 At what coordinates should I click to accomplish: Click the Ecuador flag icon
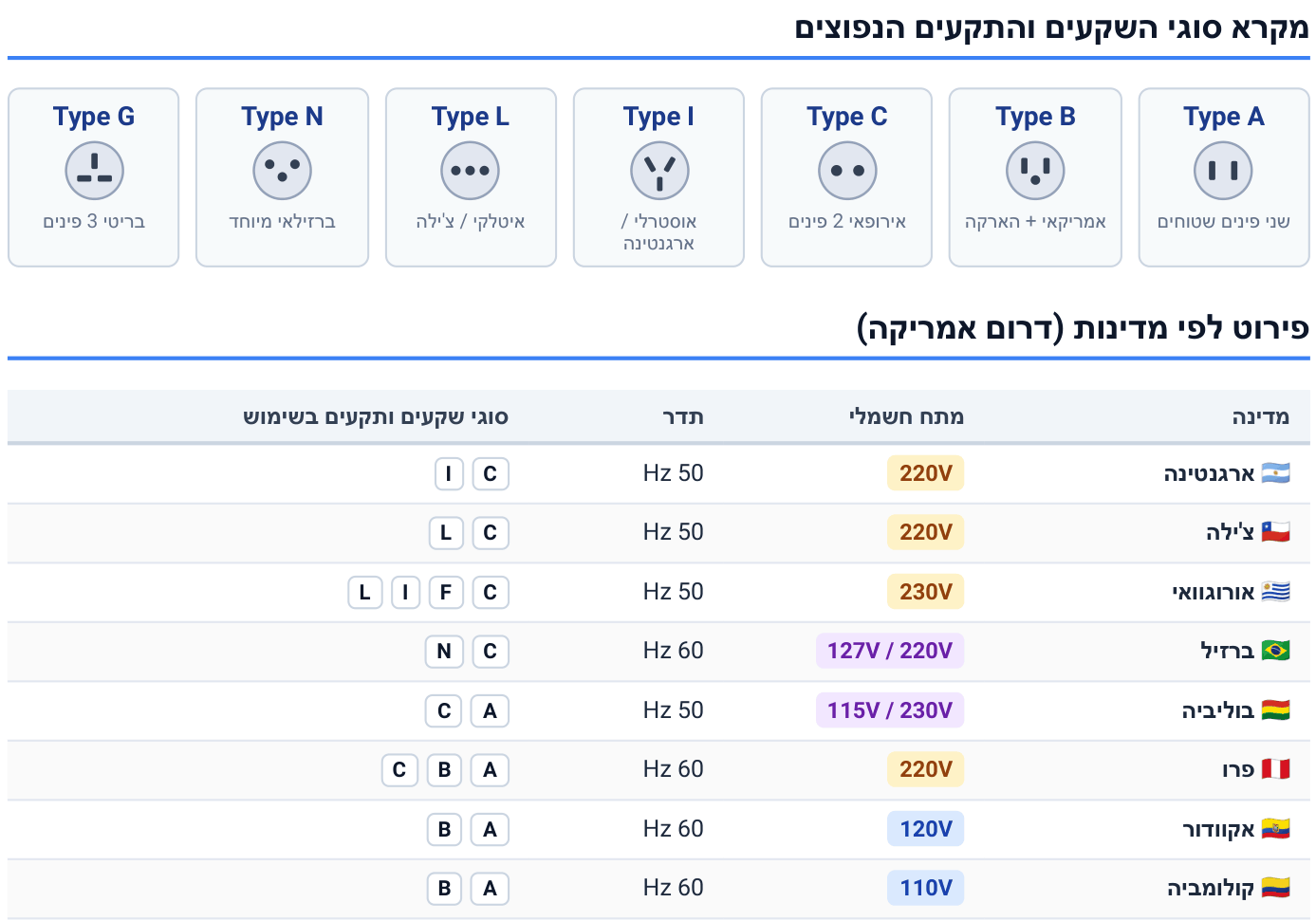[1275, 829]
